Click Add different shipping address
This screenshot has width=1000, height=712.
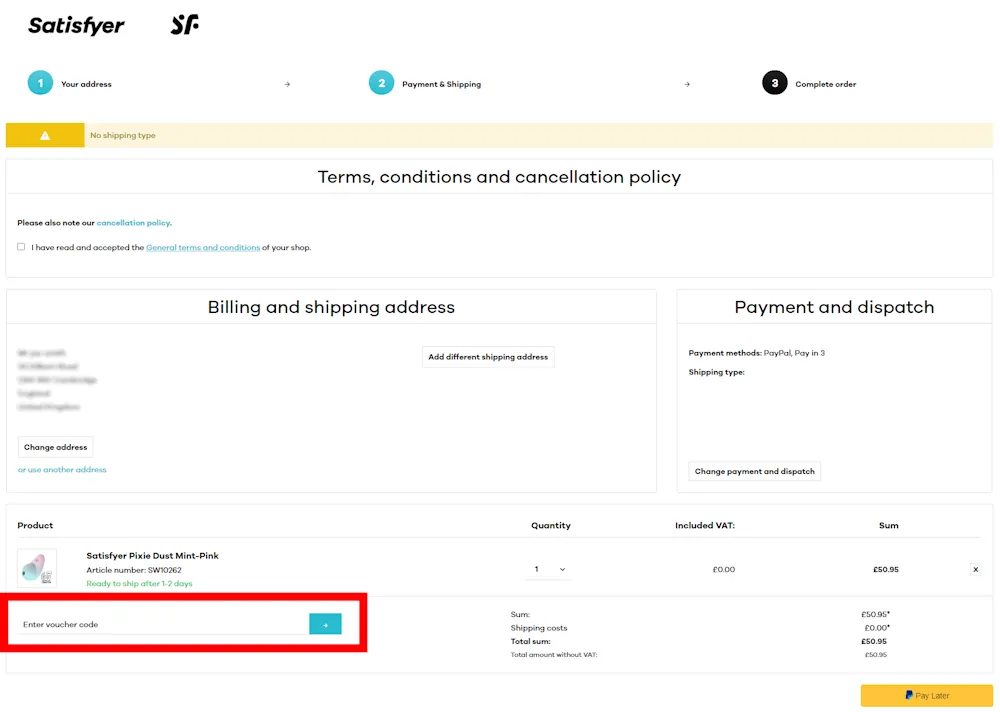pyautogui.click(x=488, y=357)
